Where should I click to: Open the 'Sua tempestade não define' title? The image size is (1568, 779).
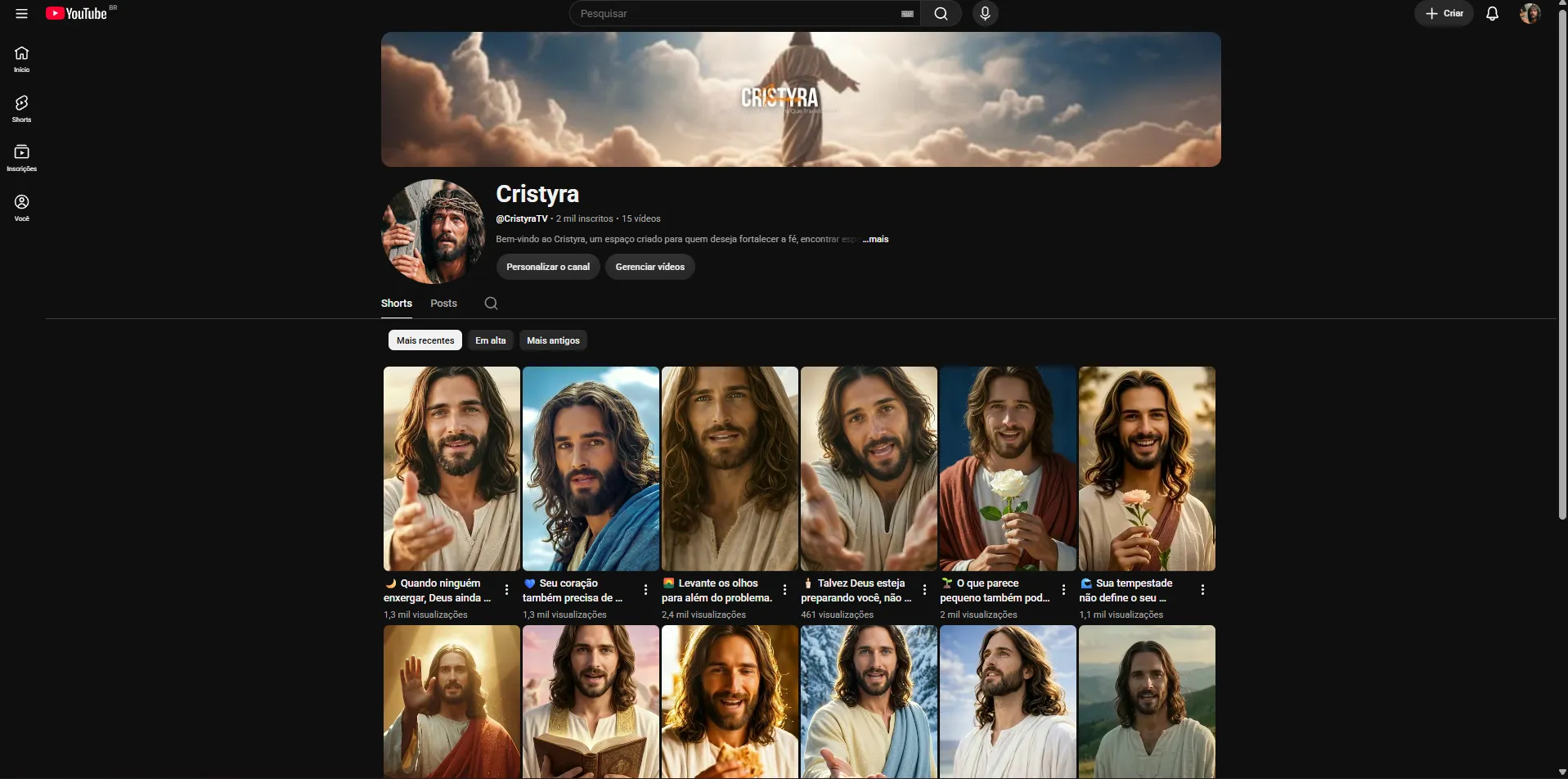click(1126, 591)
